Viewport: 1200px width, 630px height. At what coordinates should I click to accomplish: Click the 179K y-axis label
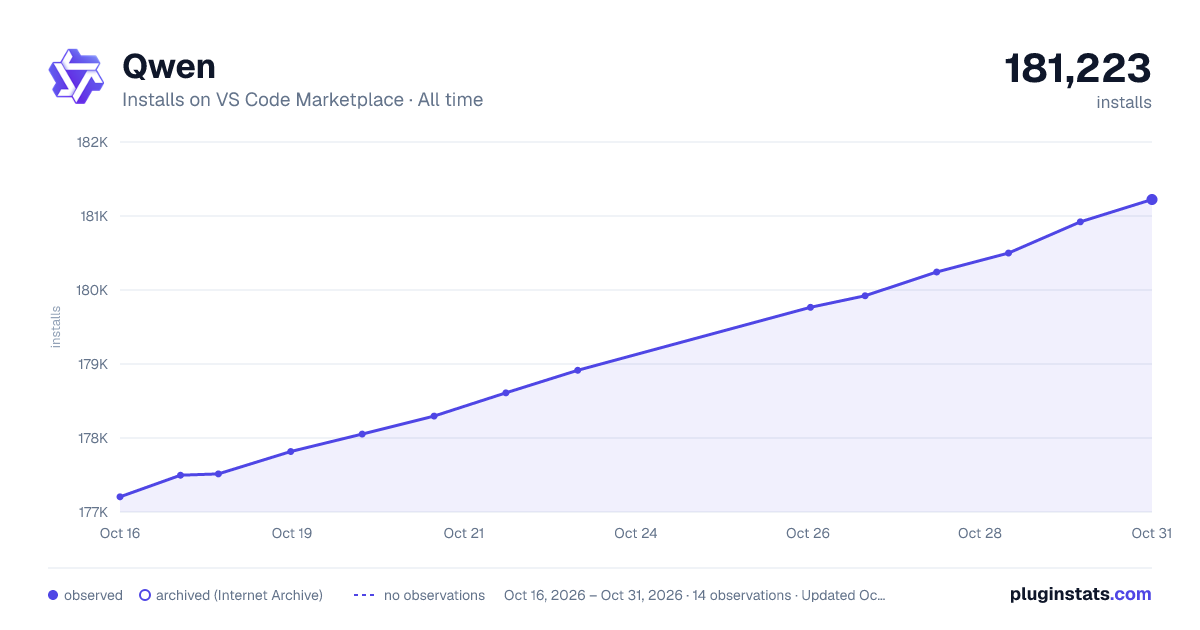pyautogui.click(x=92, y=364)
